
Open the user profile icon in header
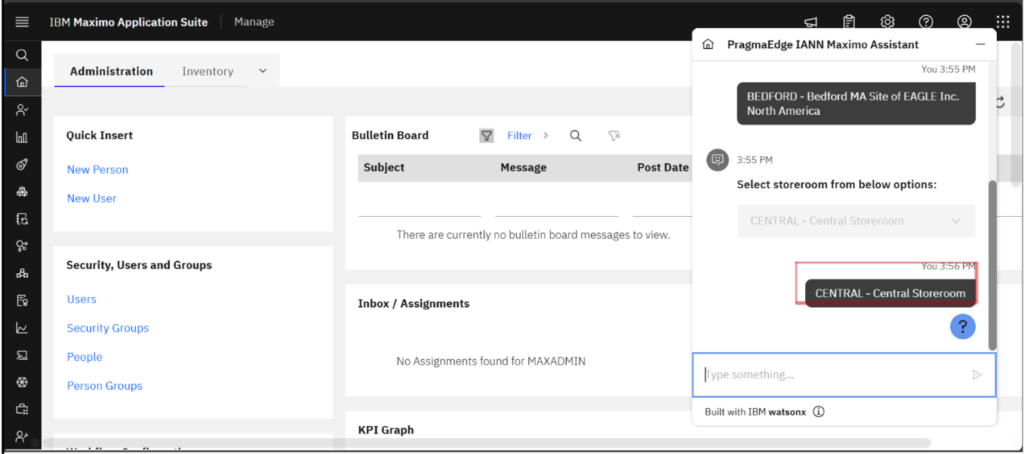[x=965, y=22]
